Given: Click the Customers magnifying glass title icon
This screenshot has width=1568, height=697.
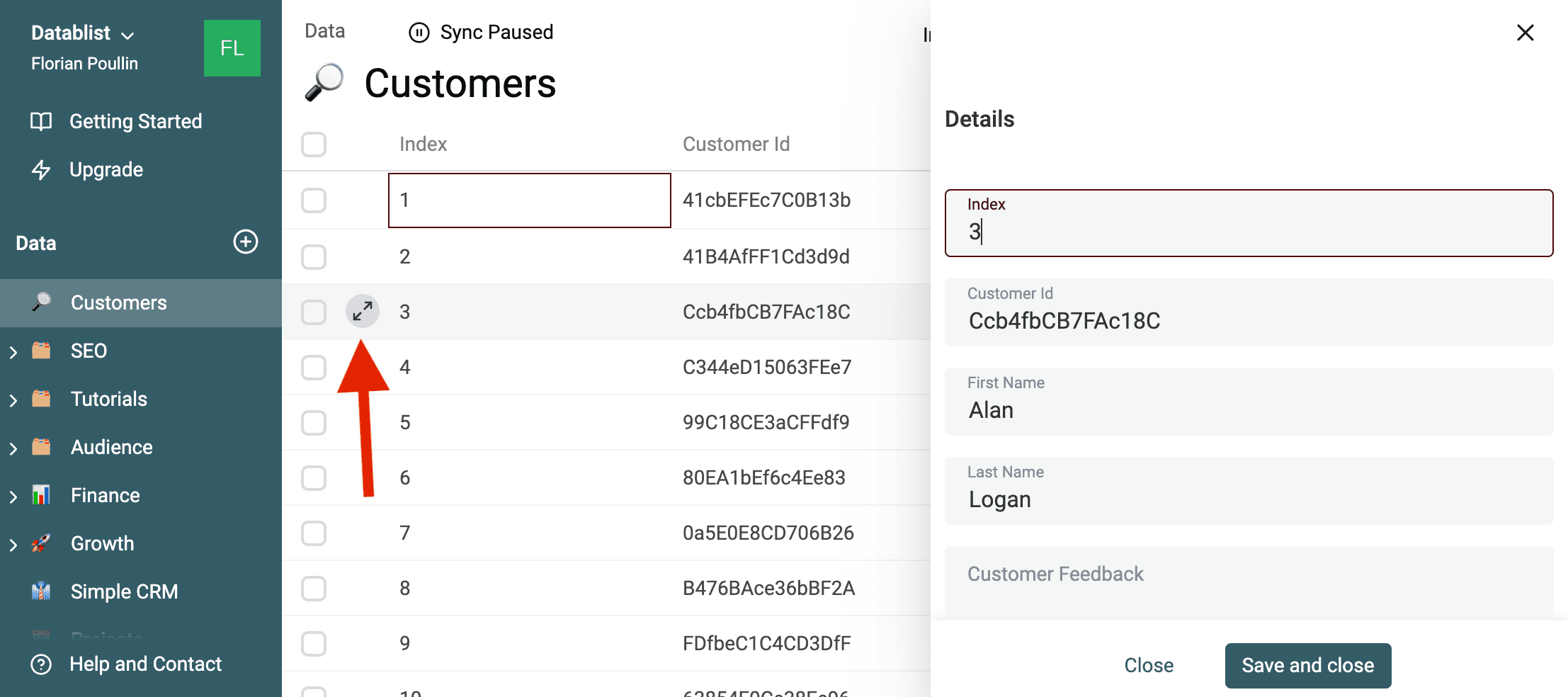Looking at the screenshot, I should pyautogui.click(x=324, y=82).
